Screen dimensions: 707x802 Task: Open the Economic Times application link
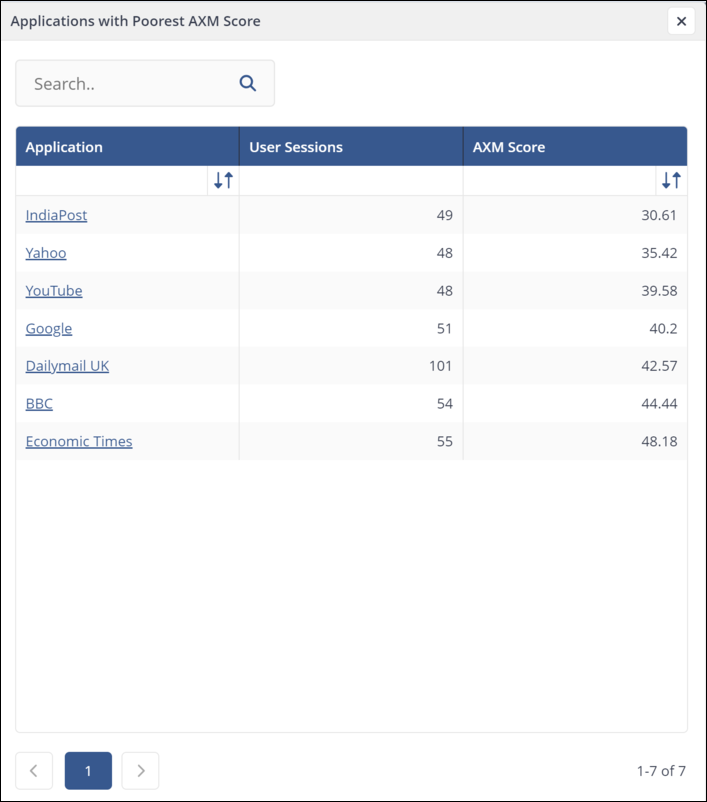(x=79, y=441)
